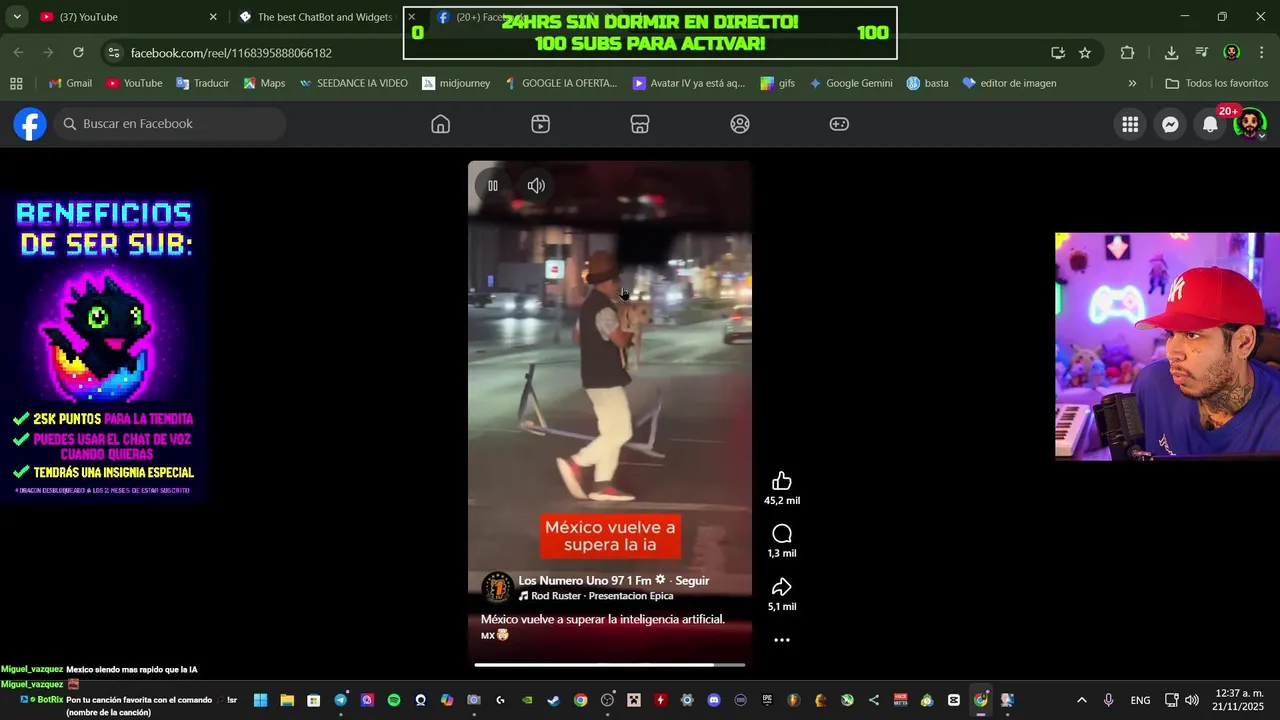Open Chrome three-dot menu
Image resolution: width=1280 pixels, height=720 pixels.
1261,53
